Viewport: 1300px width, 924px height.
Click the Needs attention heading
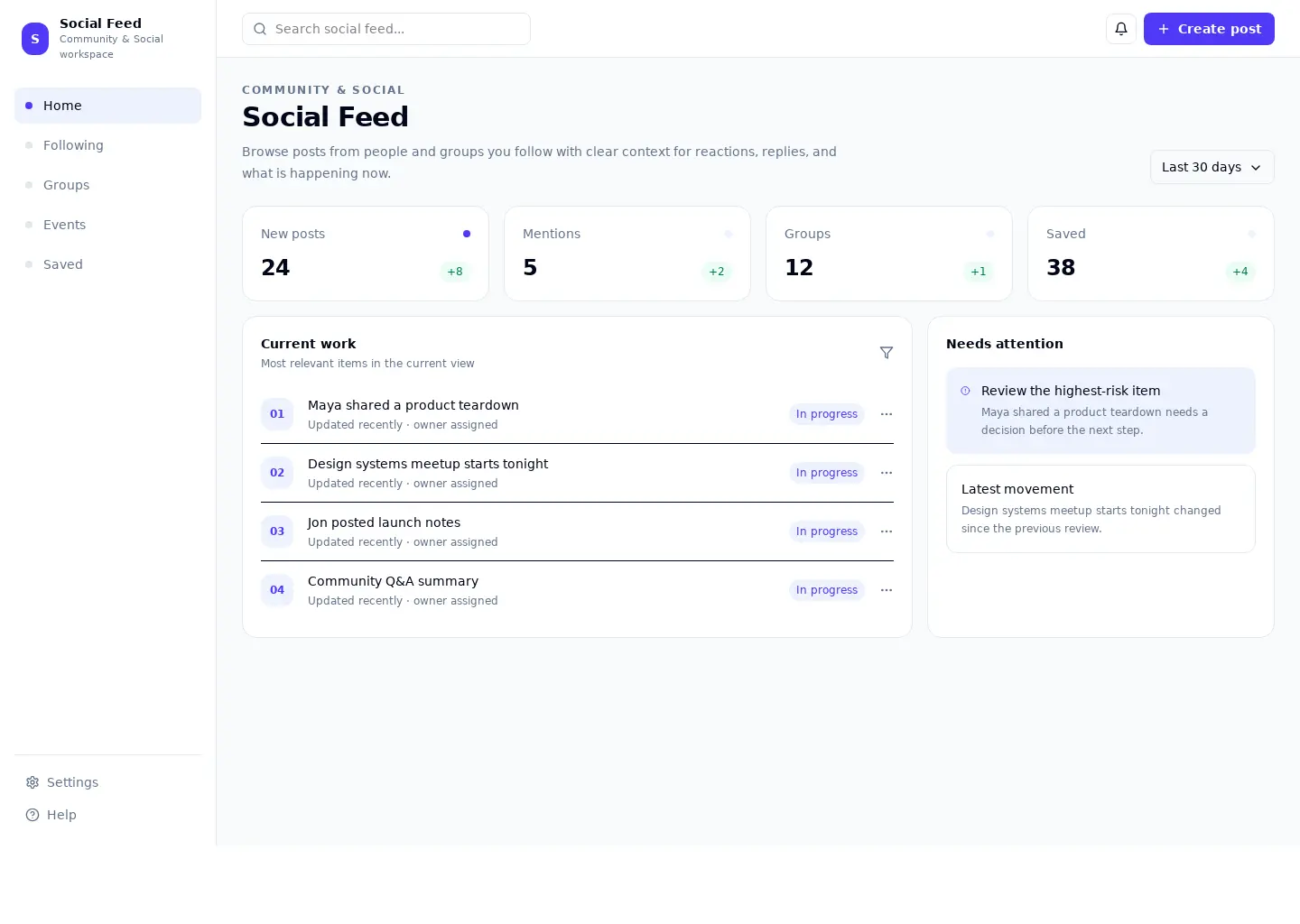click(1005, 344)
